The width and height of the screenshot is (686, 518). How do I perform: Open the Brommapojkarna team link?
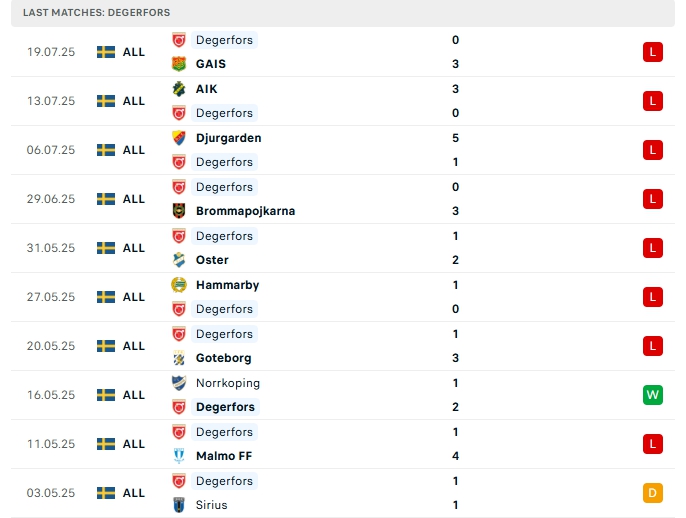(245, 211)
